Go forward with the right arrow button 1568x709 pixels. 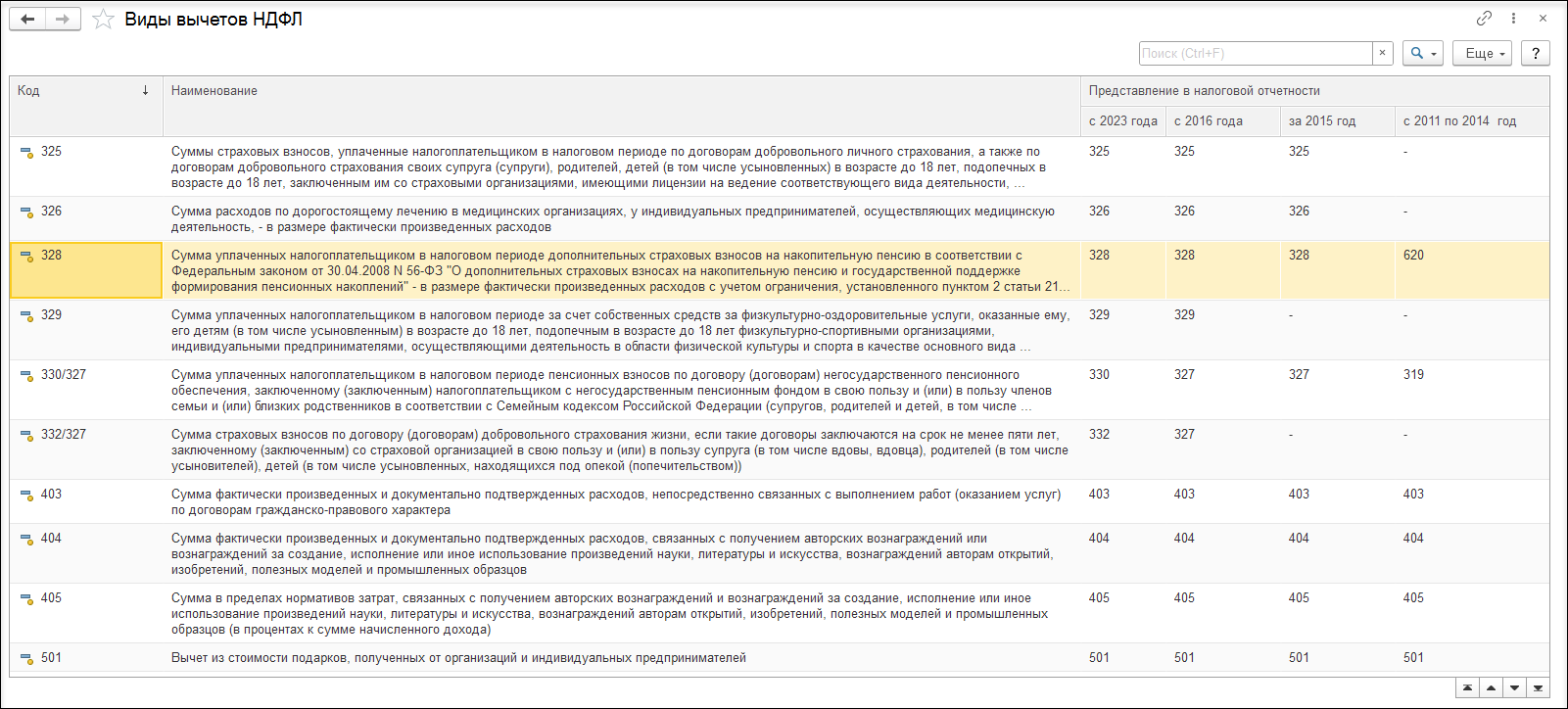(x=63, y=19)
